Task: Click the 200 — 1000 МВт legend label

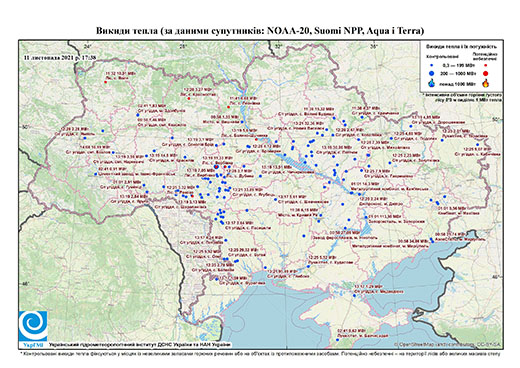Action: pyautogui.click(x=457, y=73)
